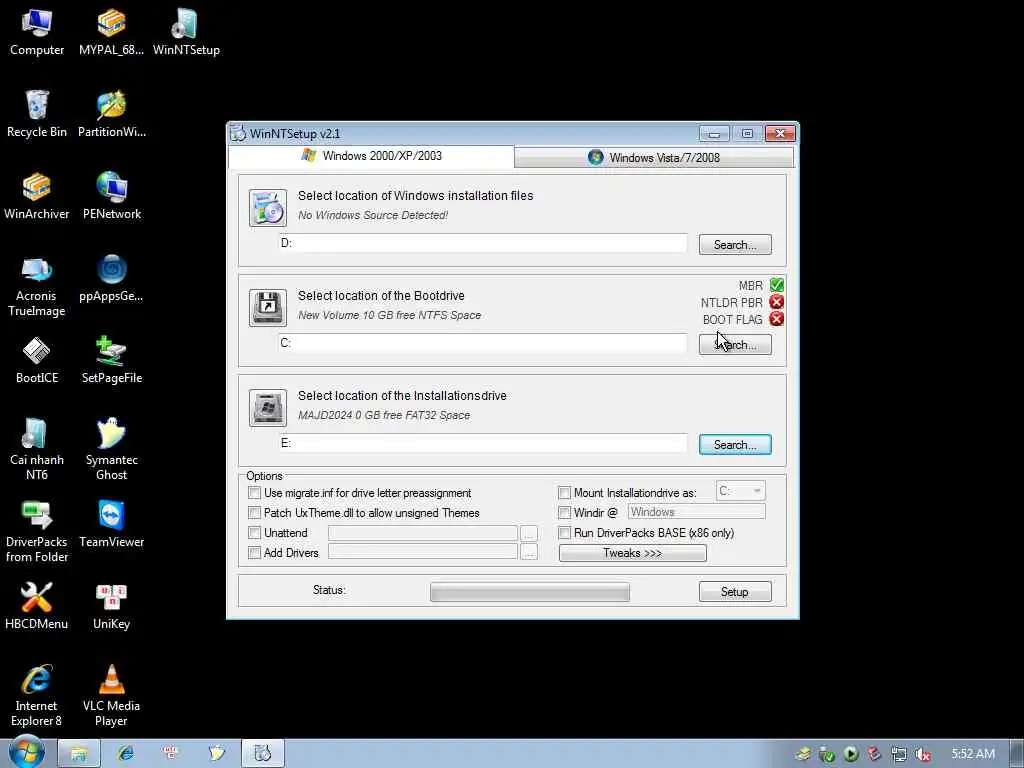Click the Installationsdrive path field E:
The width and height of the screenshot is (1024, 768).
[483, 443]
